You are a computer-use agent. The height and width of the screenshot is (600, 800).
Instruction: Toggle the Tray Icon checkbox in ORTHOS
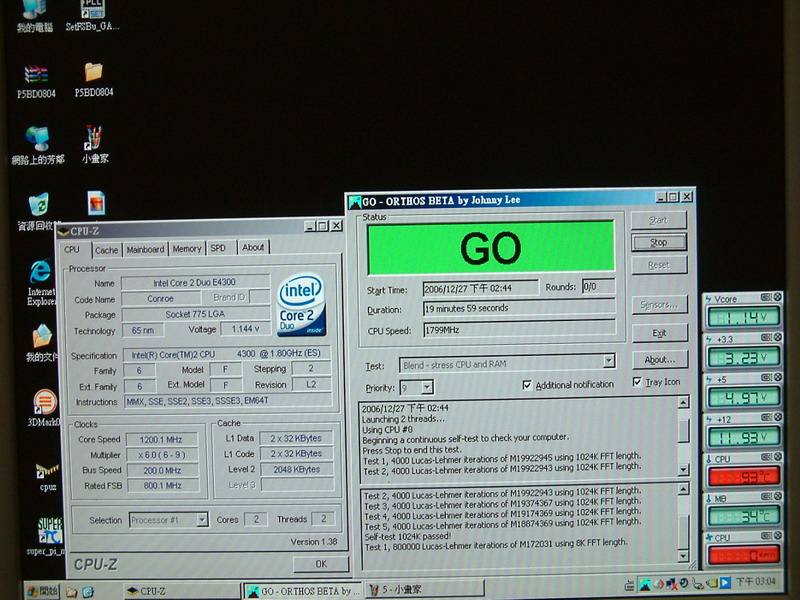point(637,382)
